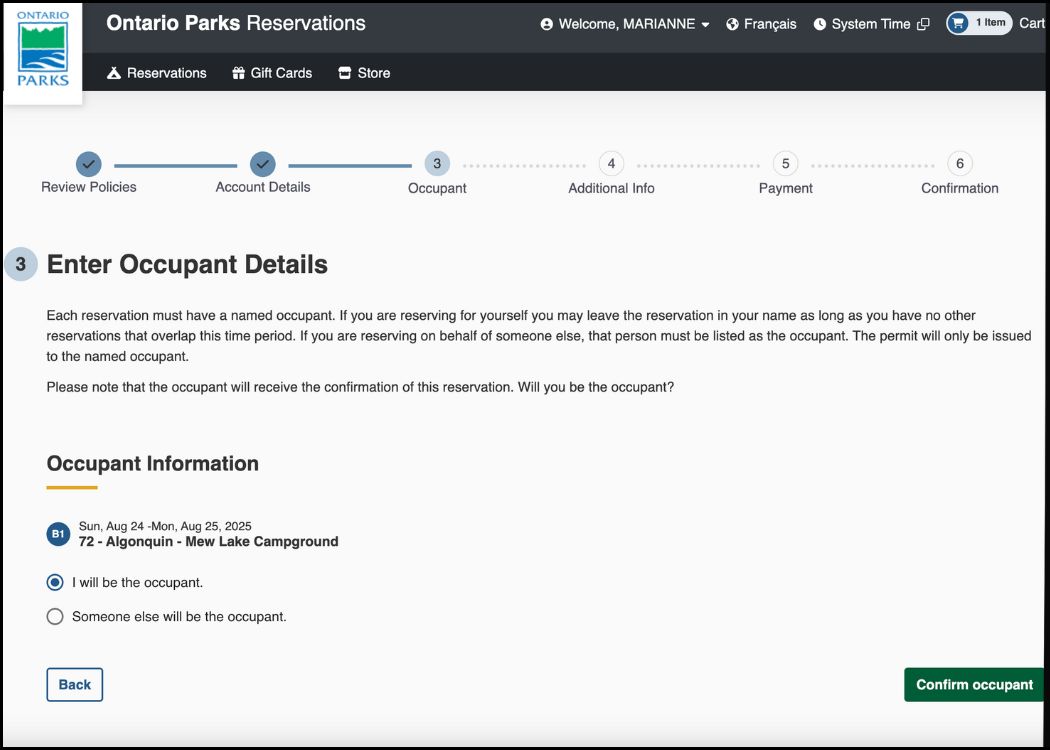Click the globe icon beside Français
The height and width of the screenshot is (750, 1050).
click(733, 24)
